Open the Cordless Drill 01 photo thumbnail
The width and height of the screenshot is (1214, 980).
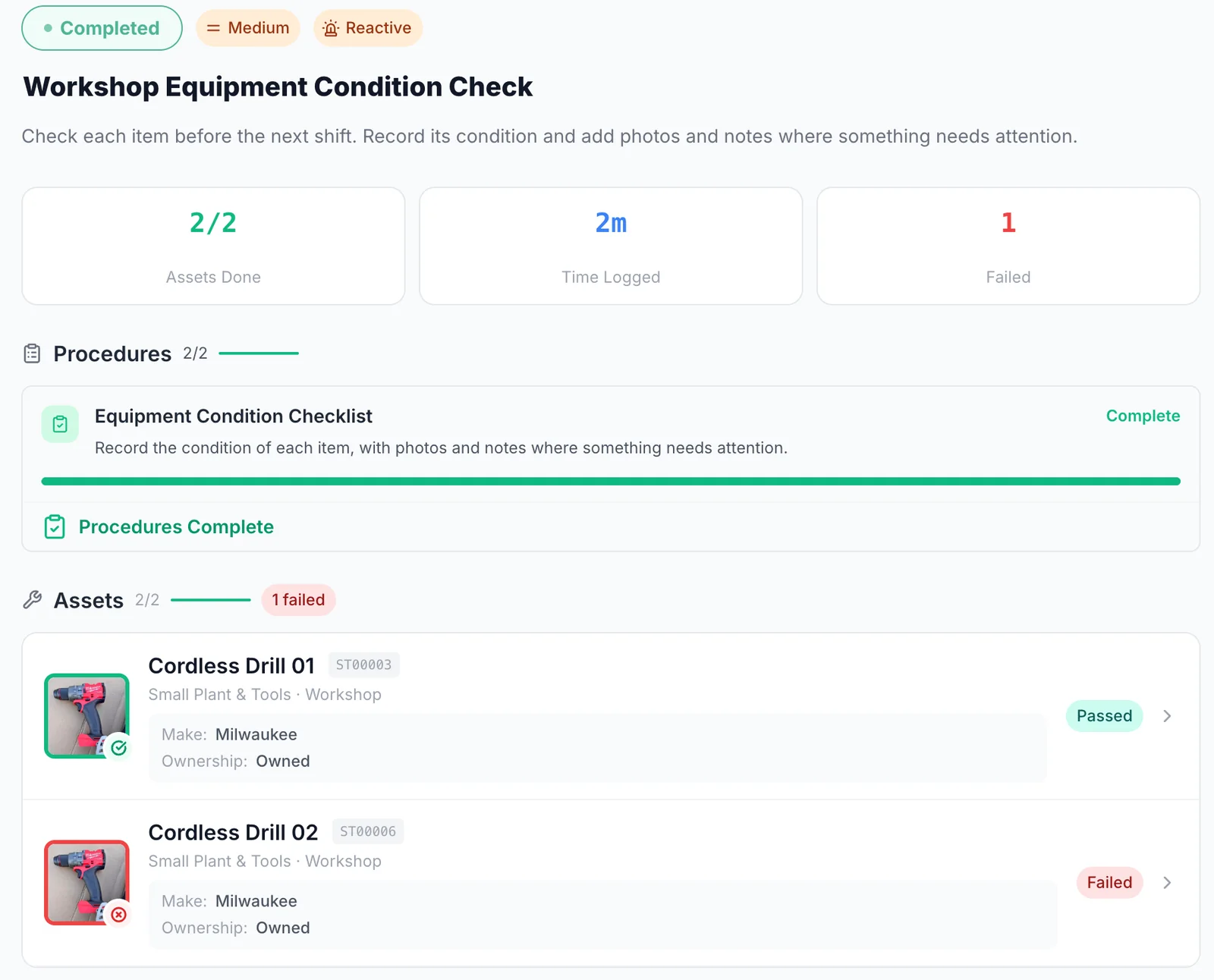pos(86,716)
